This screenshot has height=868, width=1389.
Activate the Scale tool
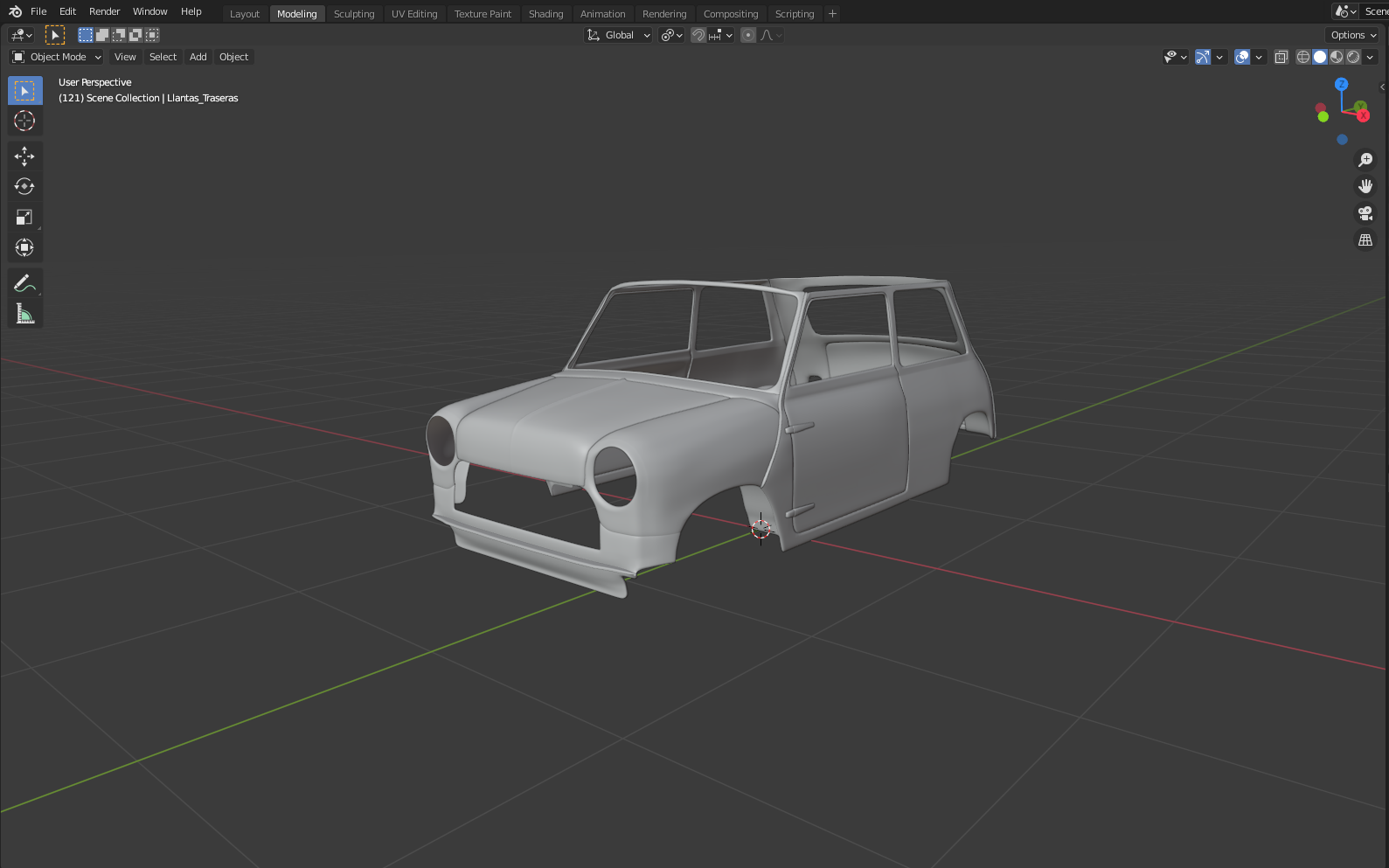[24, 218]
